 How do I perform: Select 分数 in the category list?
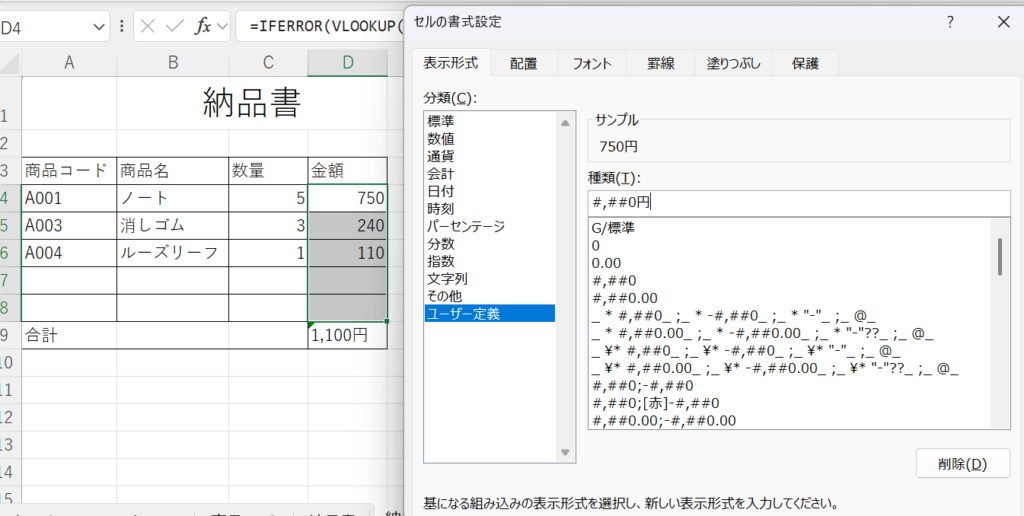[489, 244]
